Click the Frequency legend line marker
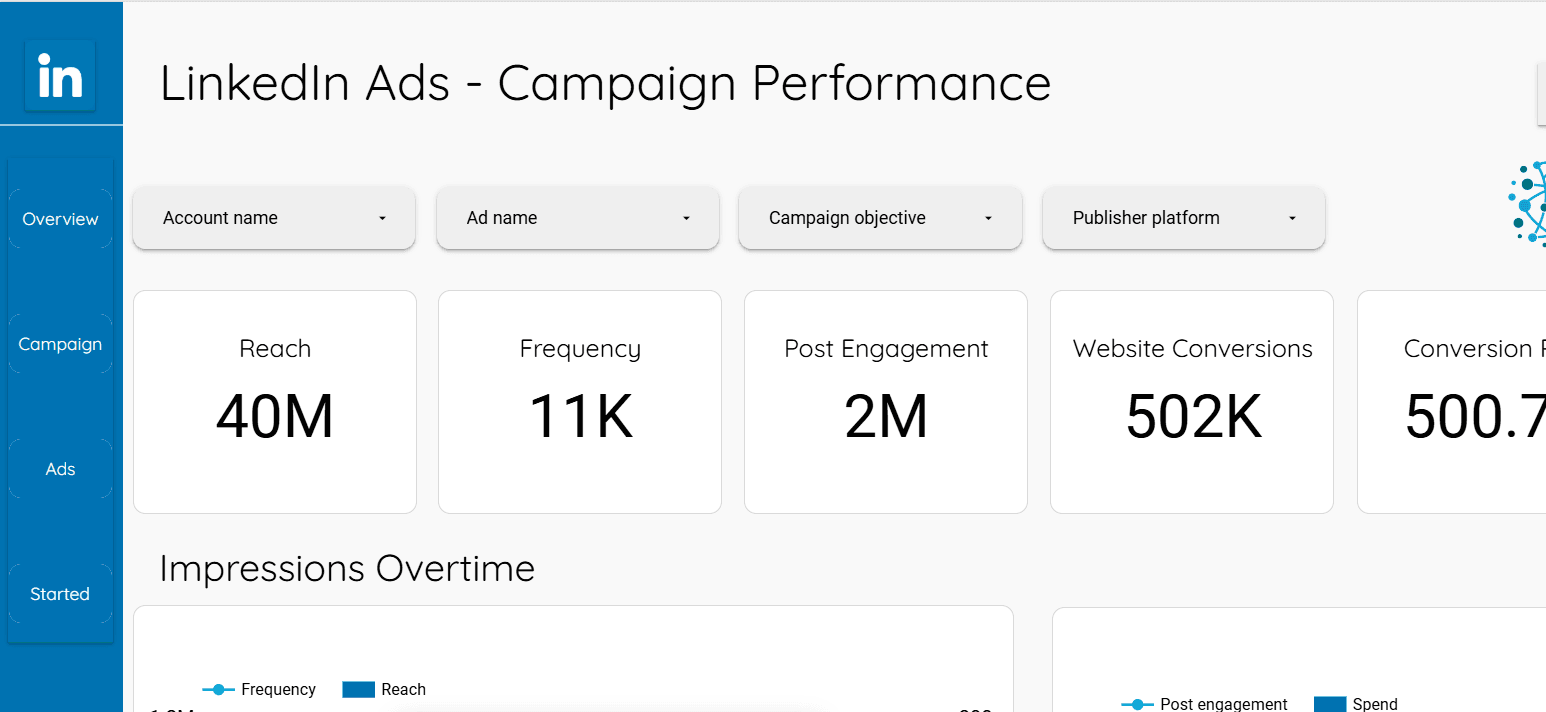 click(218, 689)
